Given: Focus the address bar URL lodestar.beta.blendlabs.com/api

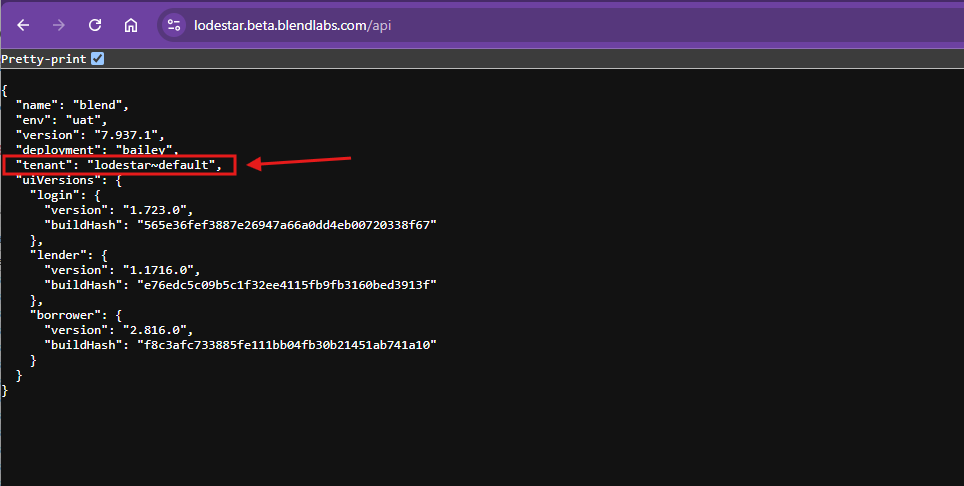Looking at the screenshot, I should click(293, 26).
